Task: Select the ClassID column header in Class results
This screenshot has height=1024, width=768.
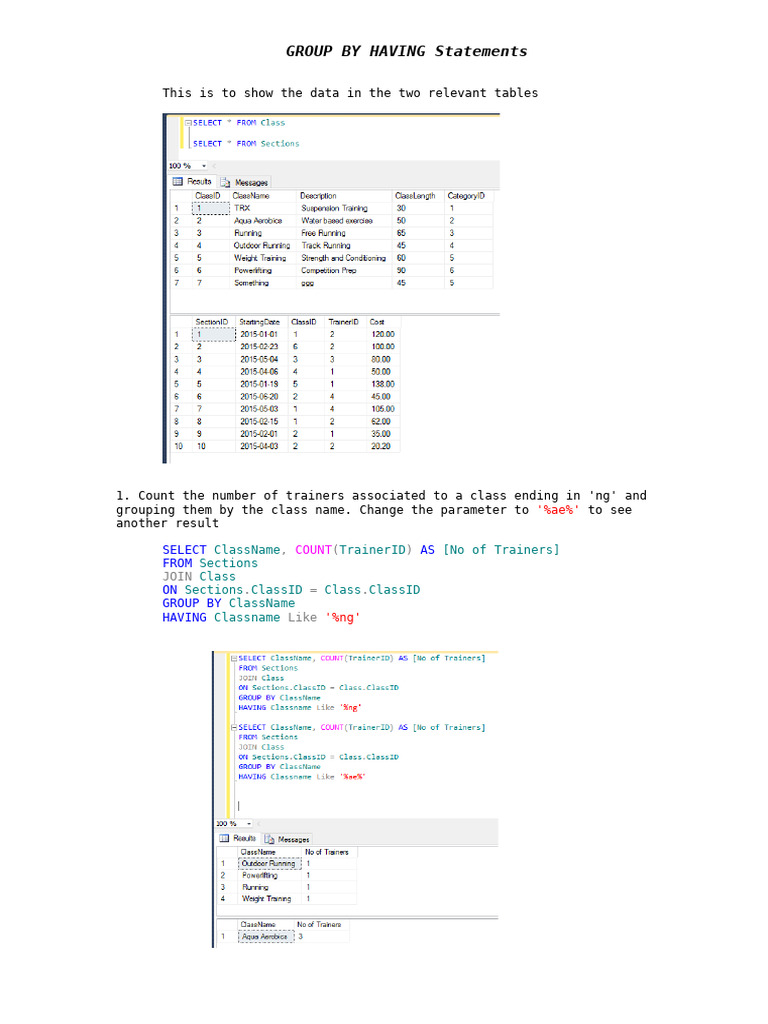Action: point(208,196)
